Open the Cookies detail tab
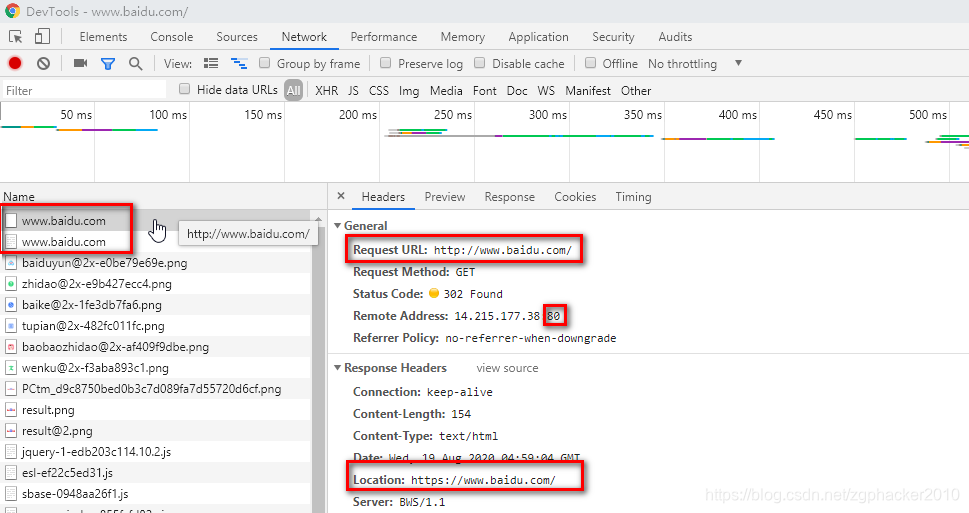This screenshot has height=513, width=969. point(575,197)
